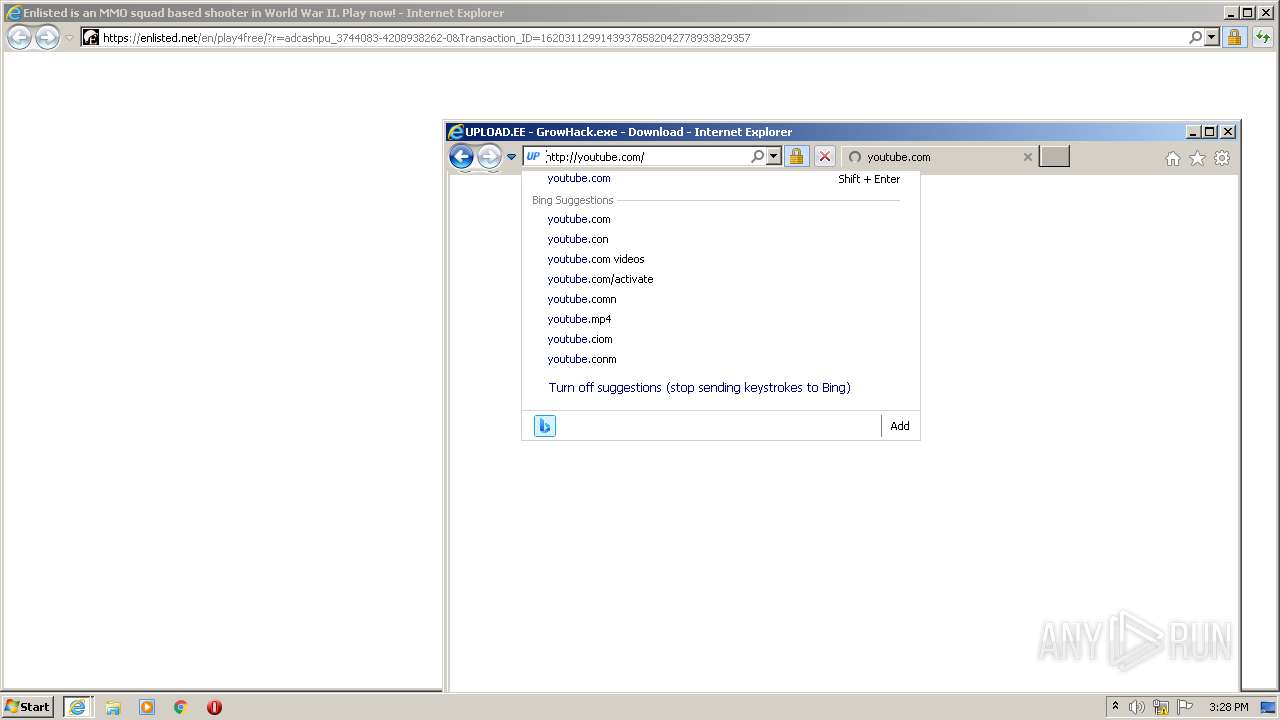
Task: Choose suggestion youtube.com videos
Action: [x=720, y=259]
